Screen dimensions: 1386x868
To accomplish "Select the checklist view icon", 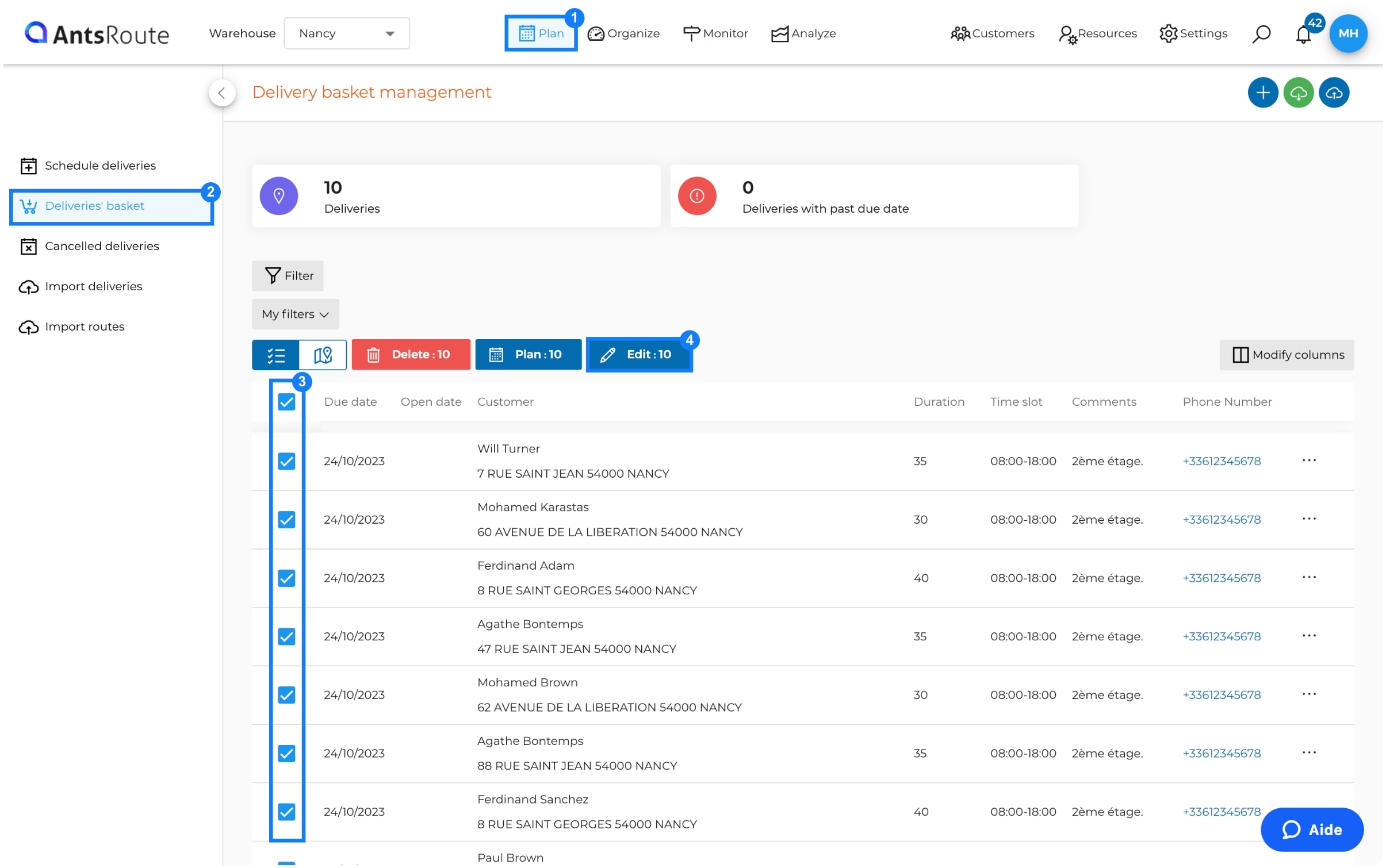I will tap(276, 355).
